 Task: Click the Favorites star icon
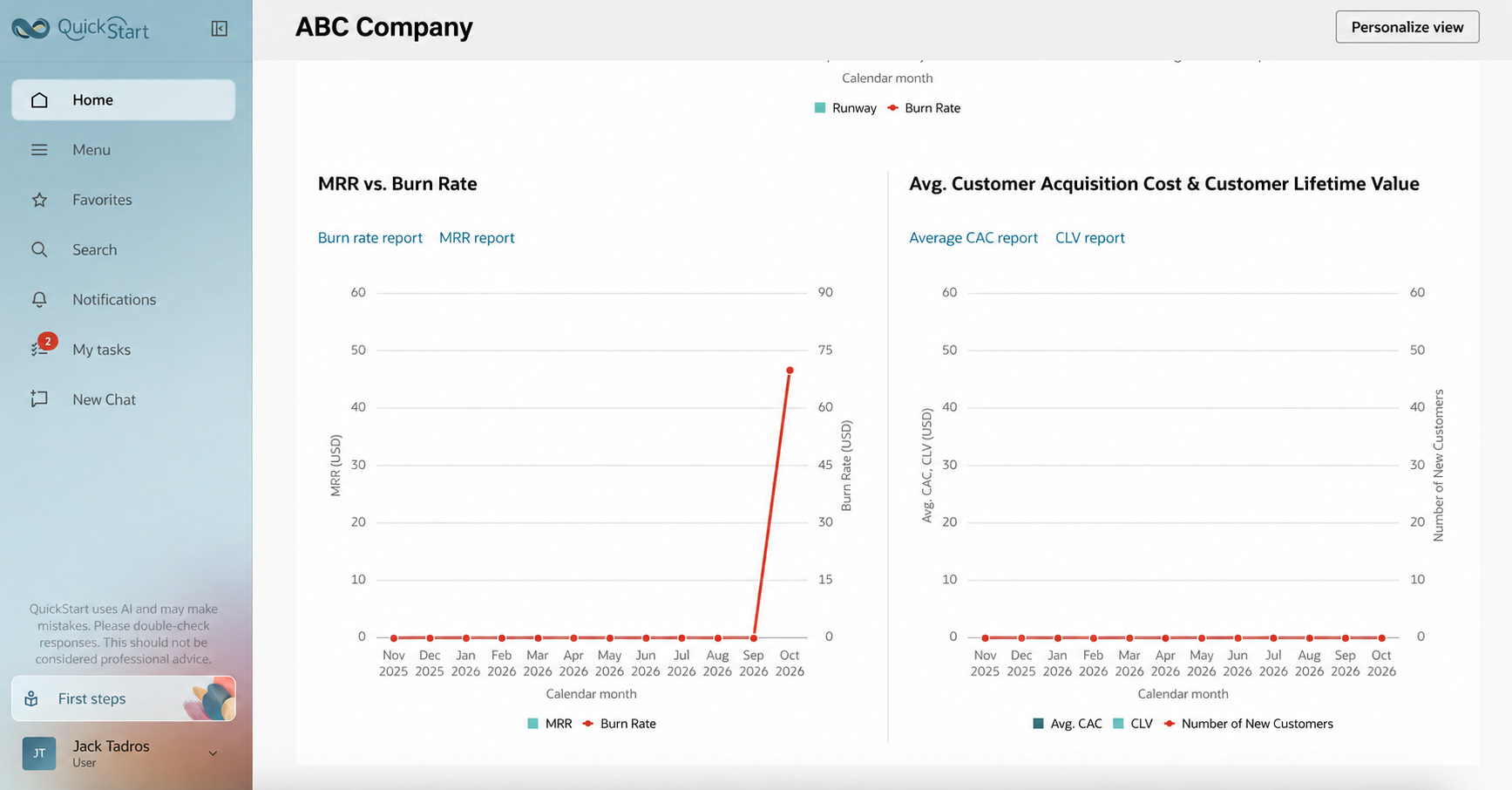(x=39, y=200)
